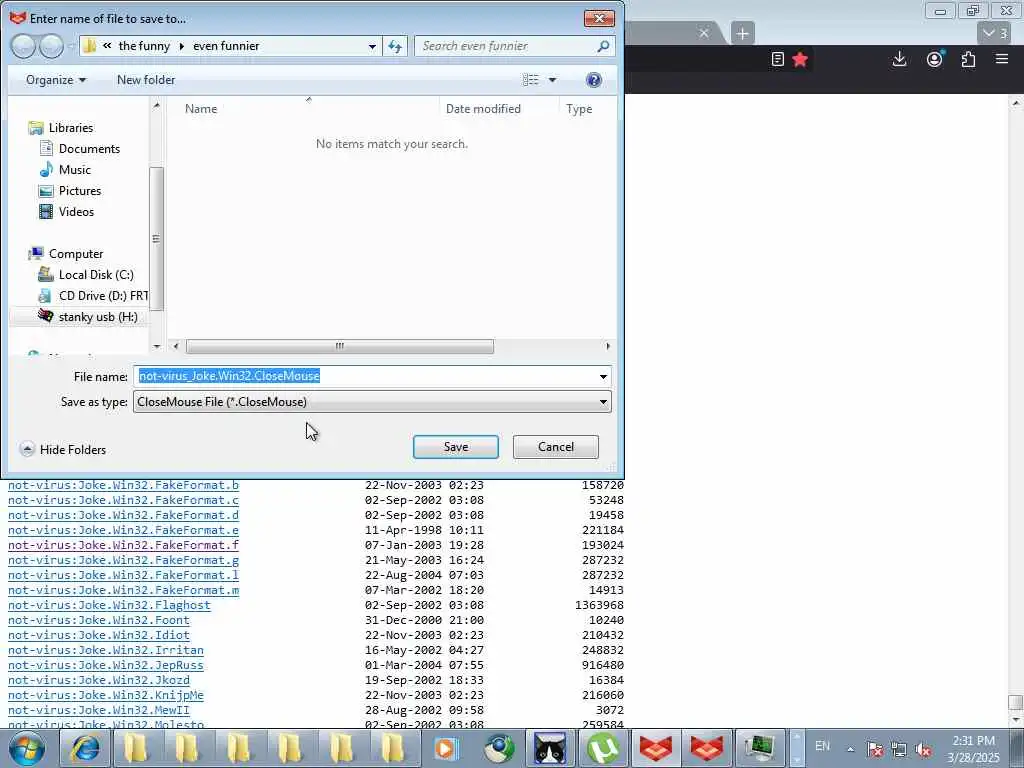Open the browser account profile icon
1024x768 pixels.
[x=935, y=59]
